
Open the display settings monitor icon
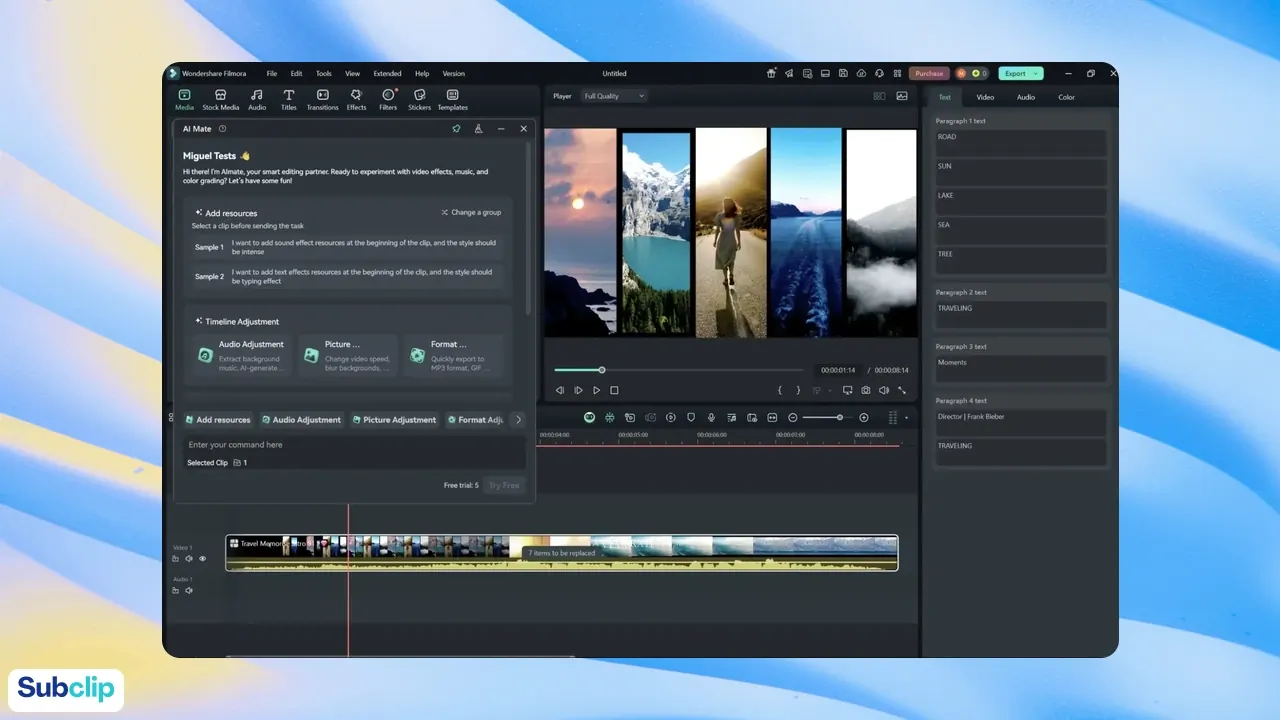[x=848, y=390]
